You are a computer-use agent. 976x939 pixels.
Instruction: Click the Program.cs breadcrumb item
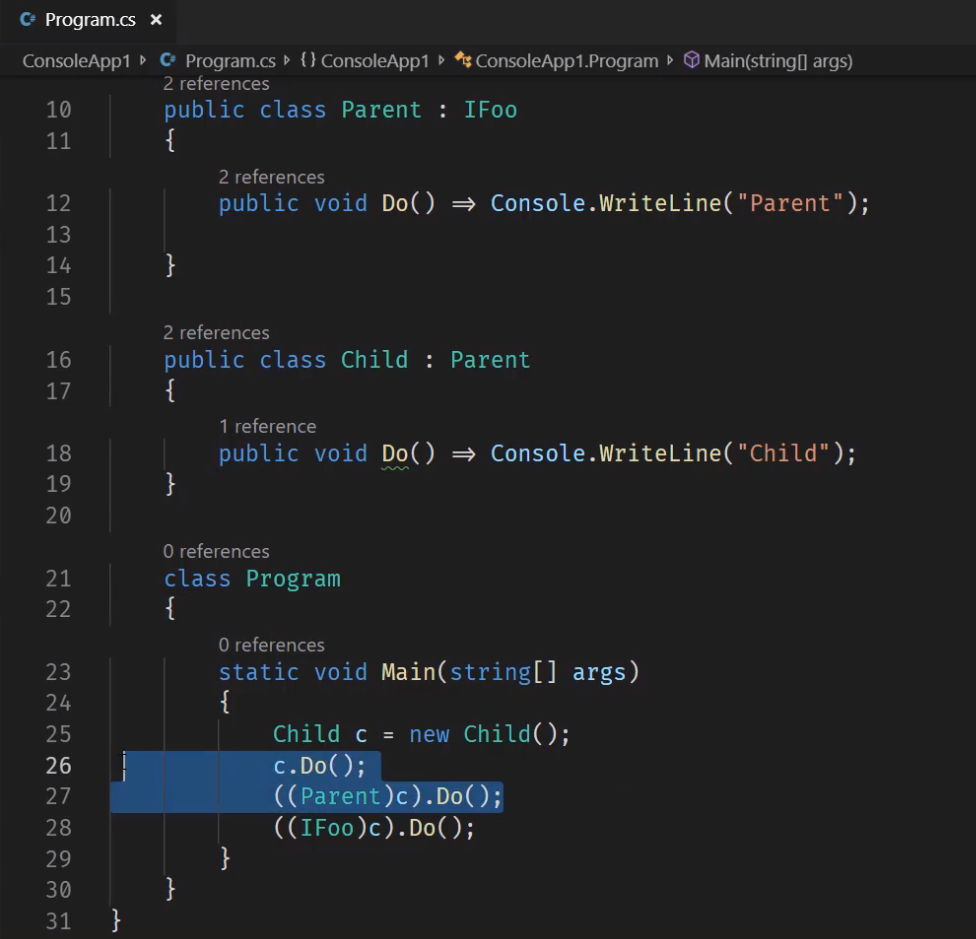231,61
